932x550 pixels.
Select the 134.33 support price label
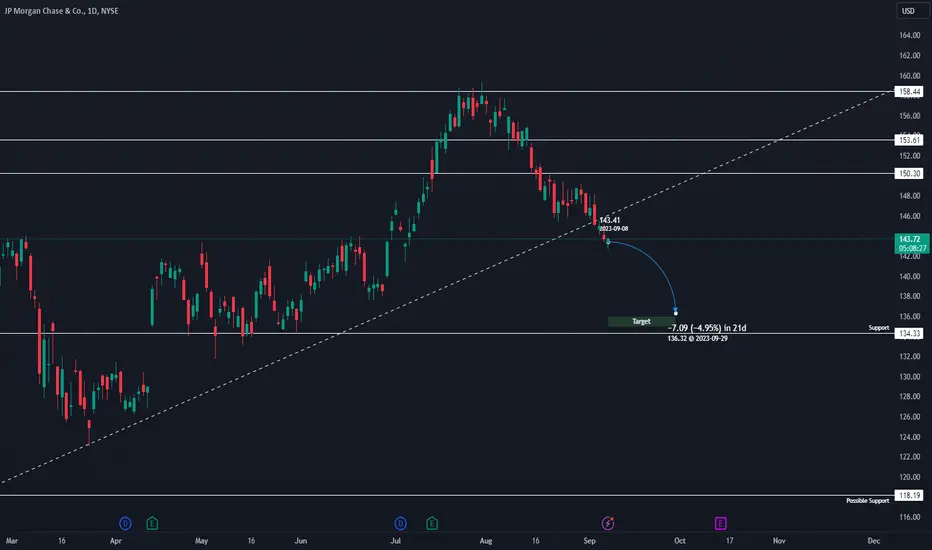click(909, 334)
